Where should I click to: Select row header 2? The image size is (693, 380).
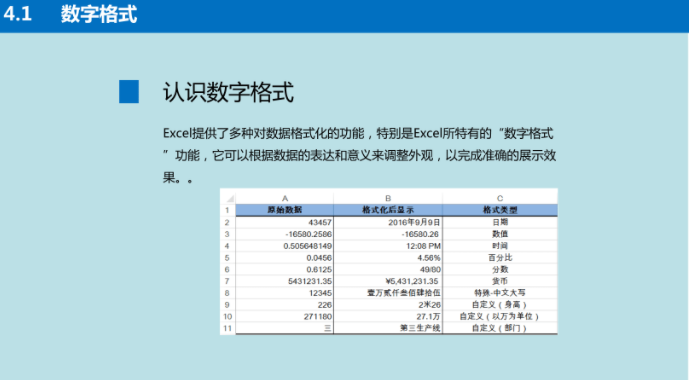228,222
